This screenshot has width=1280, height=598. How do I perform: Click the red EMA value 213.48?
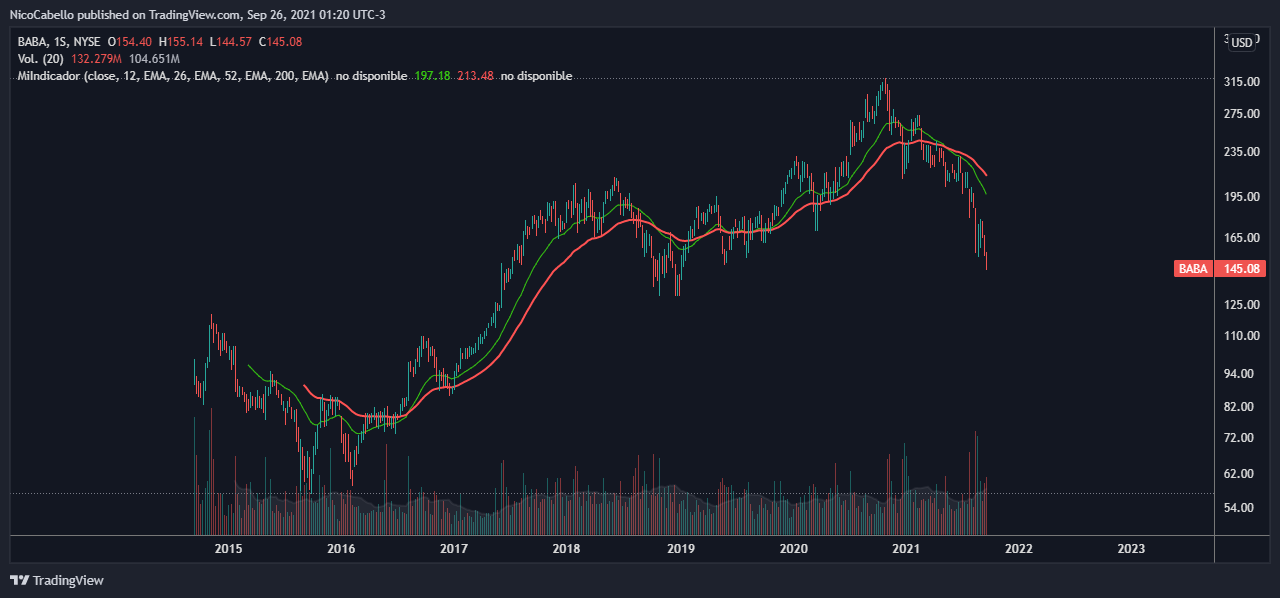click(x=475, y=76)
